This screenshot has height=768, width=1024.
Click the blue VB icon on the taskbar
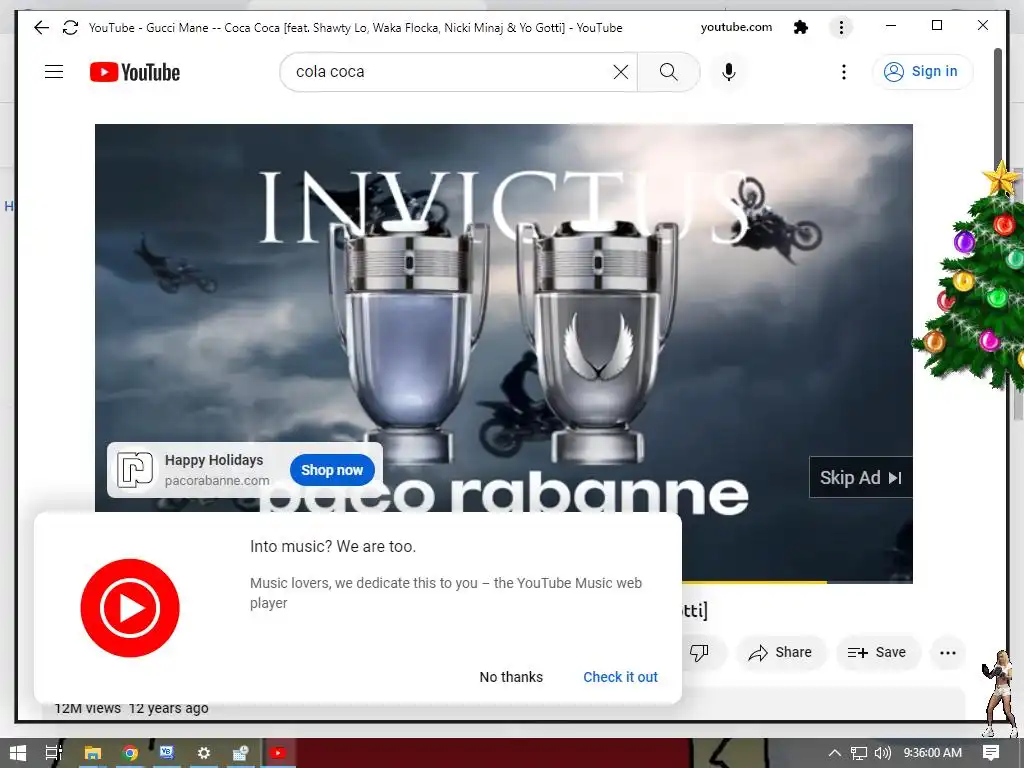tap(167, 753)
